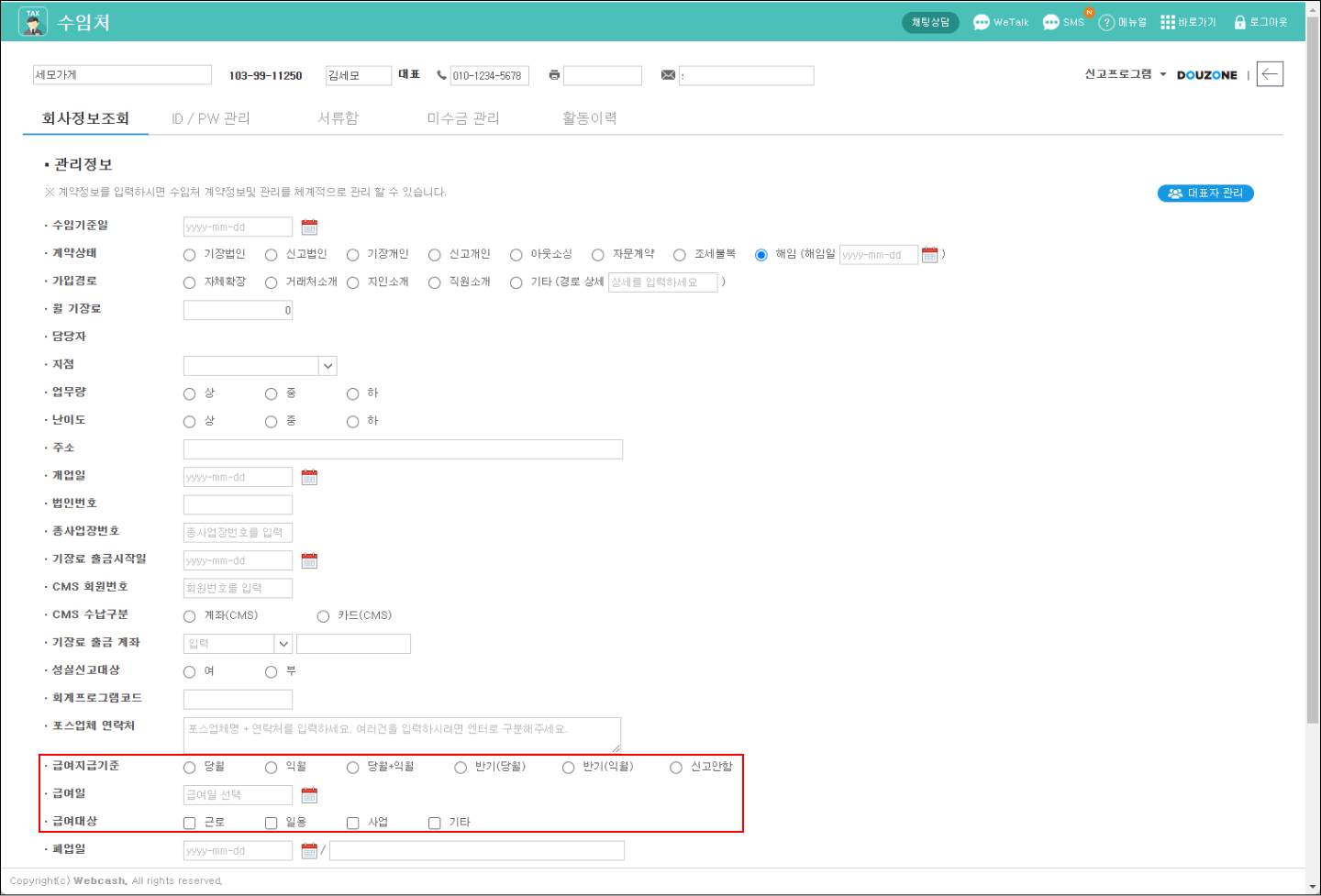Open calendar icon next to 급여일
Image resolution: width=1321 pixels, height=896 pixels.
tap(309, 795)
